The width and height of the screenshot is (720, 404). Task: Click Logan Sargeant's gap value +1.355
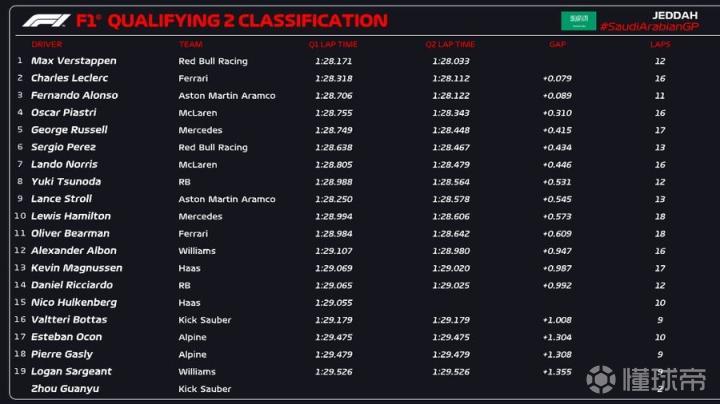point(557,371)
